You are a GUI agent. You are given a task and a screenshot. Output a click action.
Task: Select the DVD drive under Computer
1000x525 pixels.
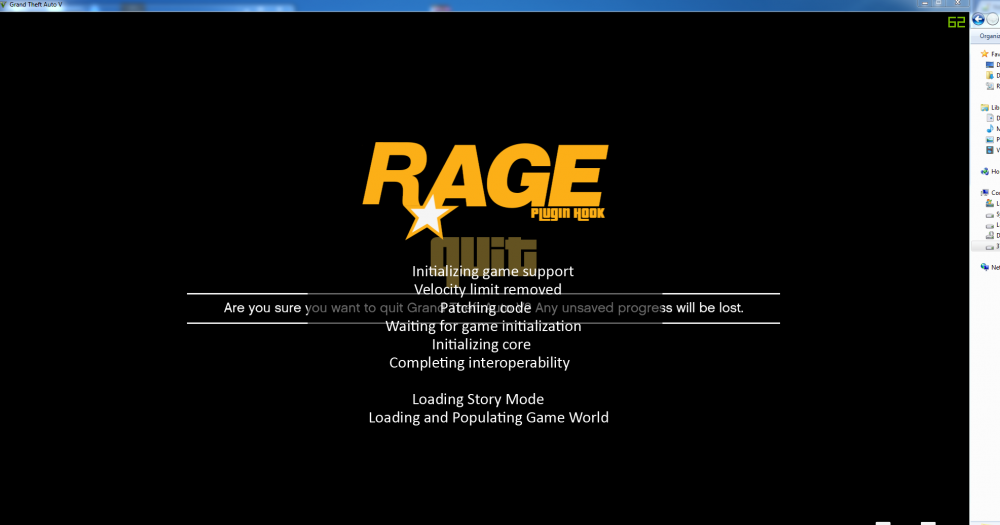click(x=994, y=235)
